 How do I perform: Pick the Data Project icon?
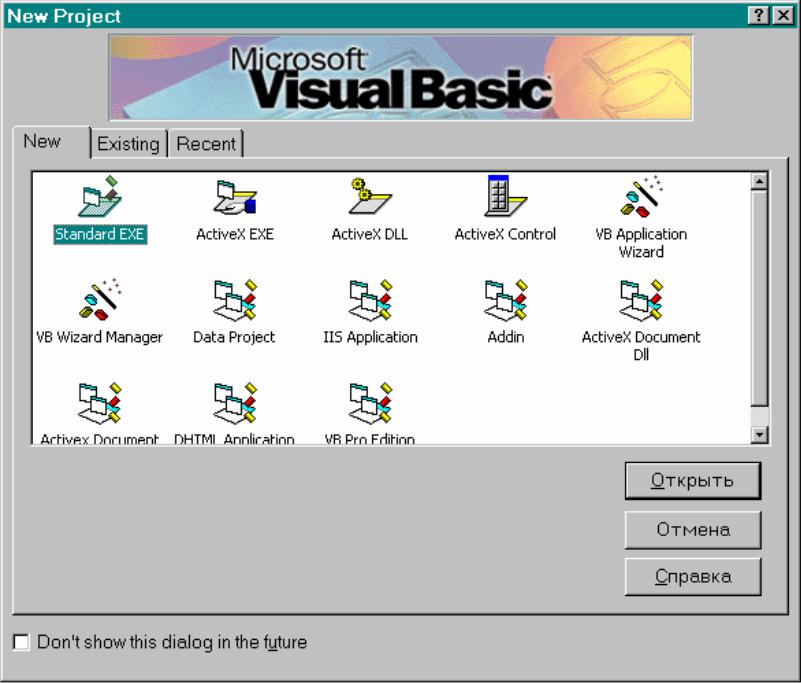[x=235, y=300]
